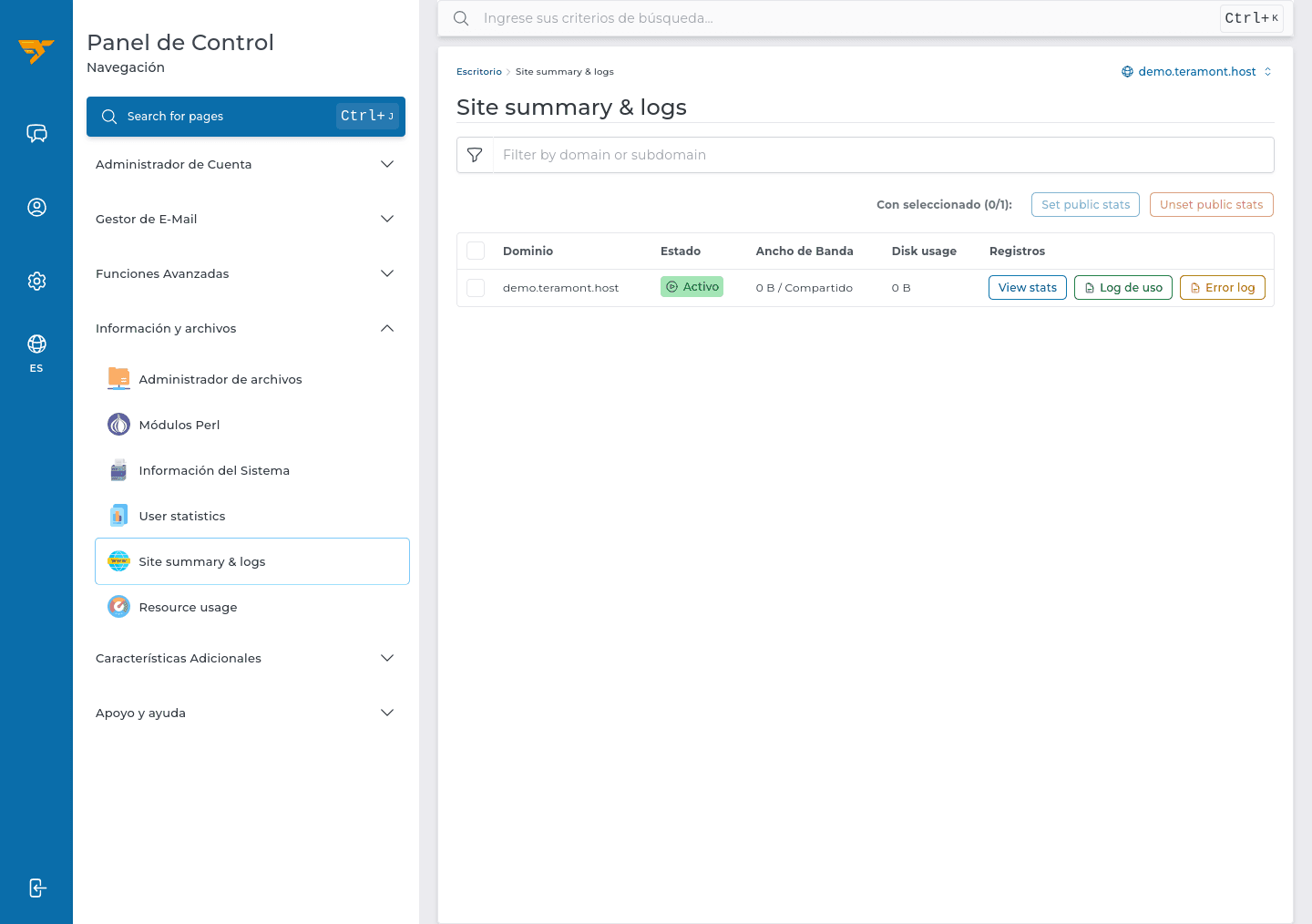Expand Características Adicionales section

click(246, 658)
